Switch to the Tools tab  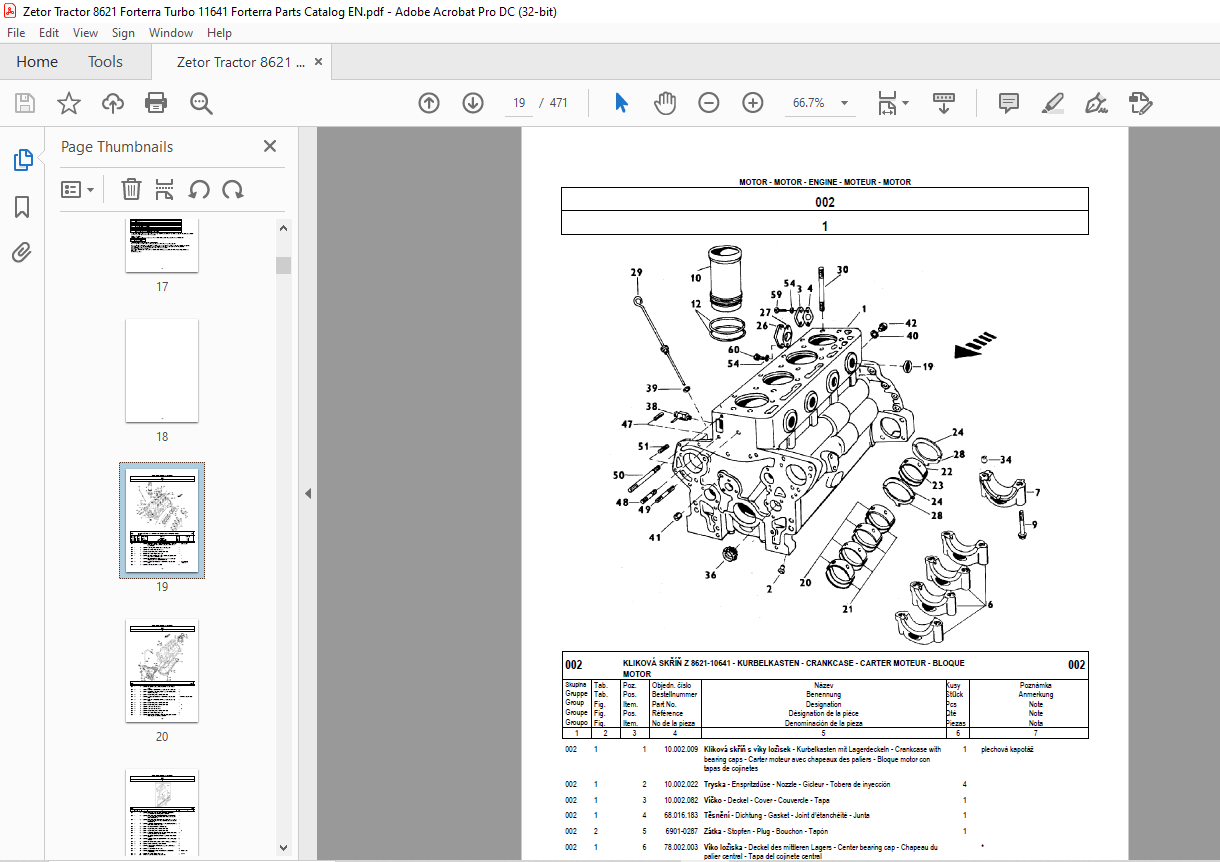pos(105,62)
